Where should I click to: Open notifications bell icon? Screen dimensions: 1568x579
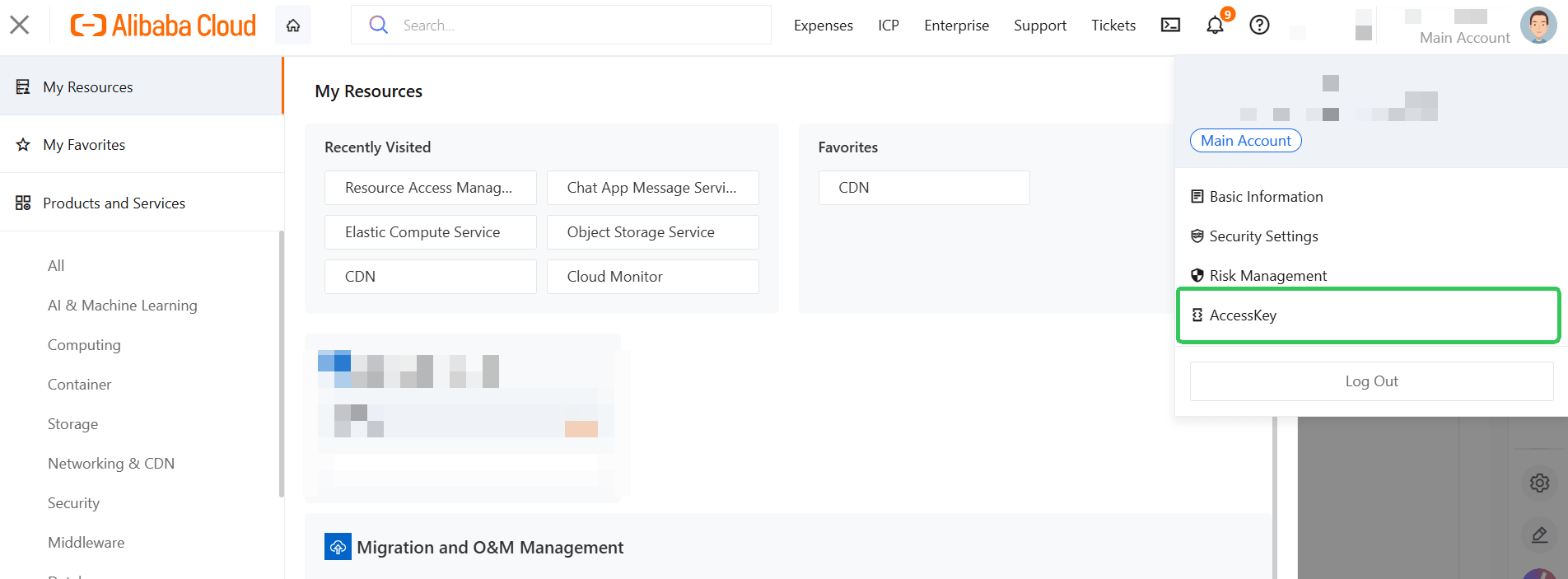1216,26
